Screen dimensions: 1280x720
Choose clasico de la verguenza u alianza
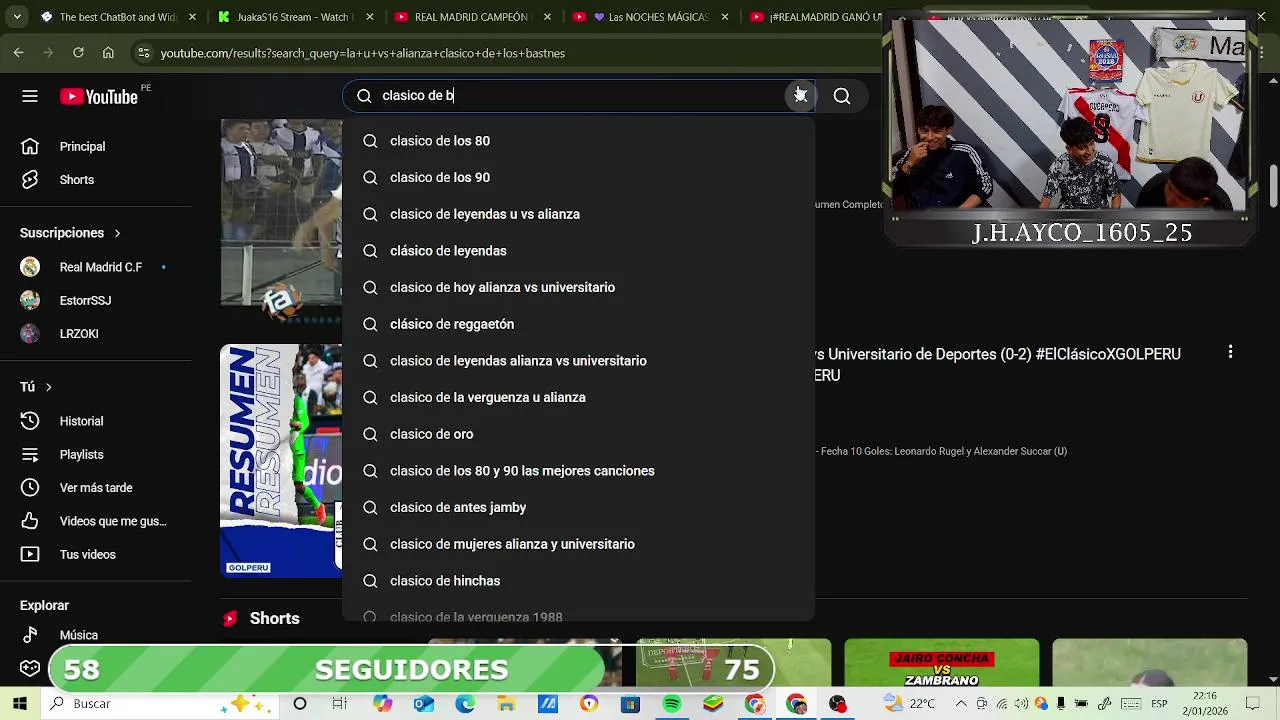coord(578,398)
